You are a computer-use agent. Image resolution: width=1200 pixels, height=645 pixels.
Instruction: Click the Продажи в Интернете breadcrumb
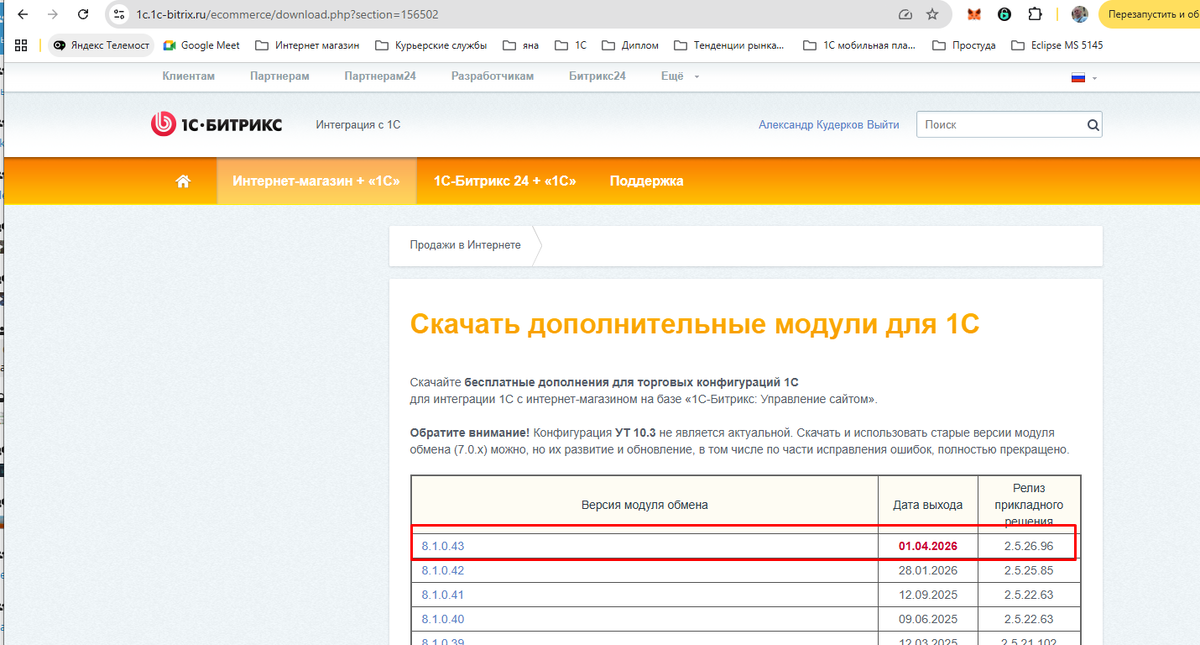[465, 245]
